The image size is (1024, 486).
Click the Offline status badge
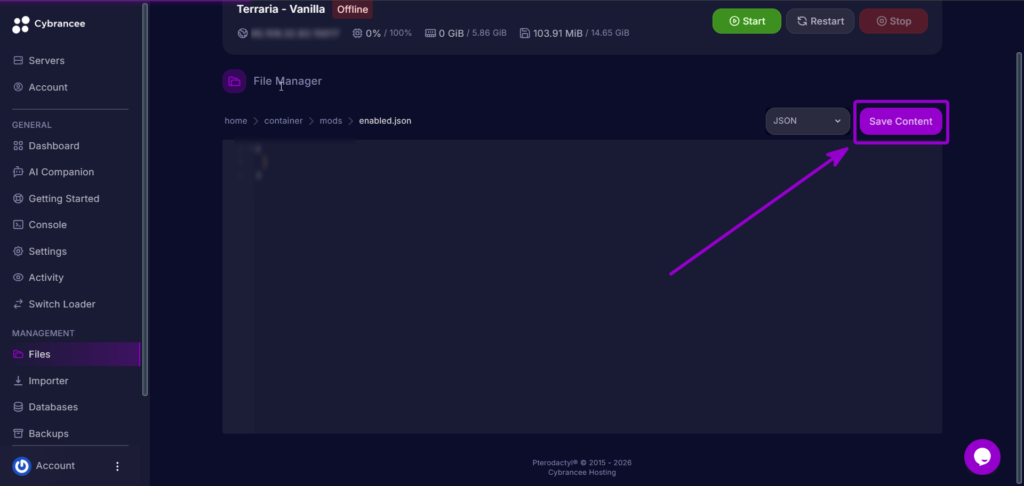tap(353, 10)
